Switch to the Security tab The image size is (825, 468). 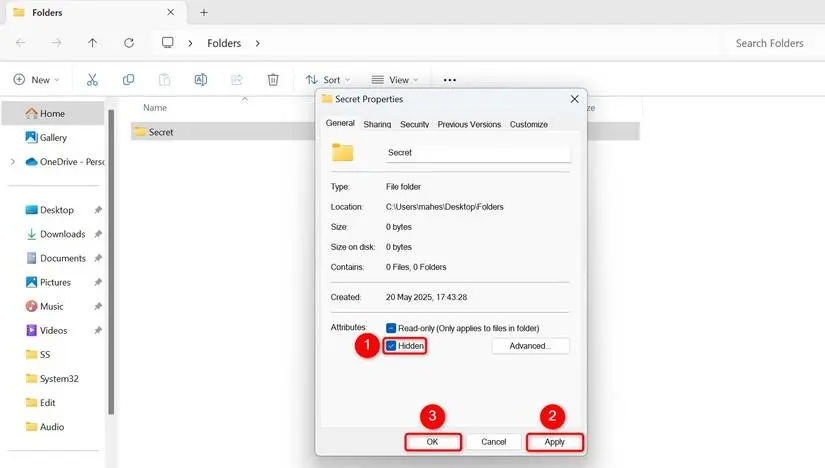click(415, 124)
